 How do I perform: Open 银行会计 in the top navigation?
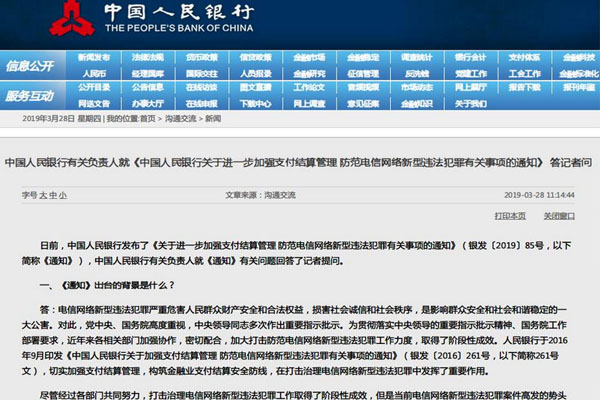[x=471, y=57]
